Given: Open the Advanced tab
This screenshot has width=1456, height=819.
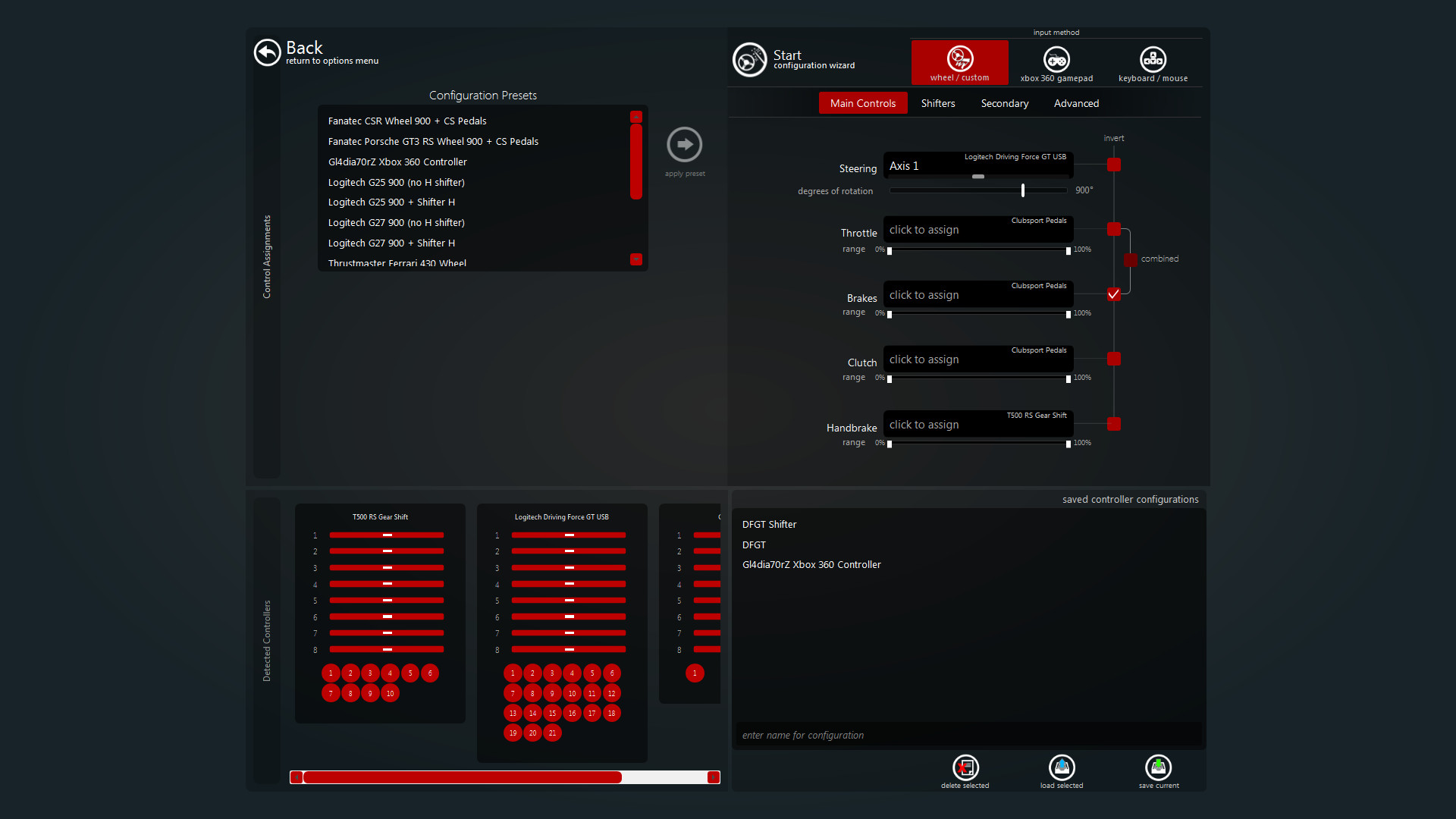Looking at the screenshot, I should click(1075, 103).
